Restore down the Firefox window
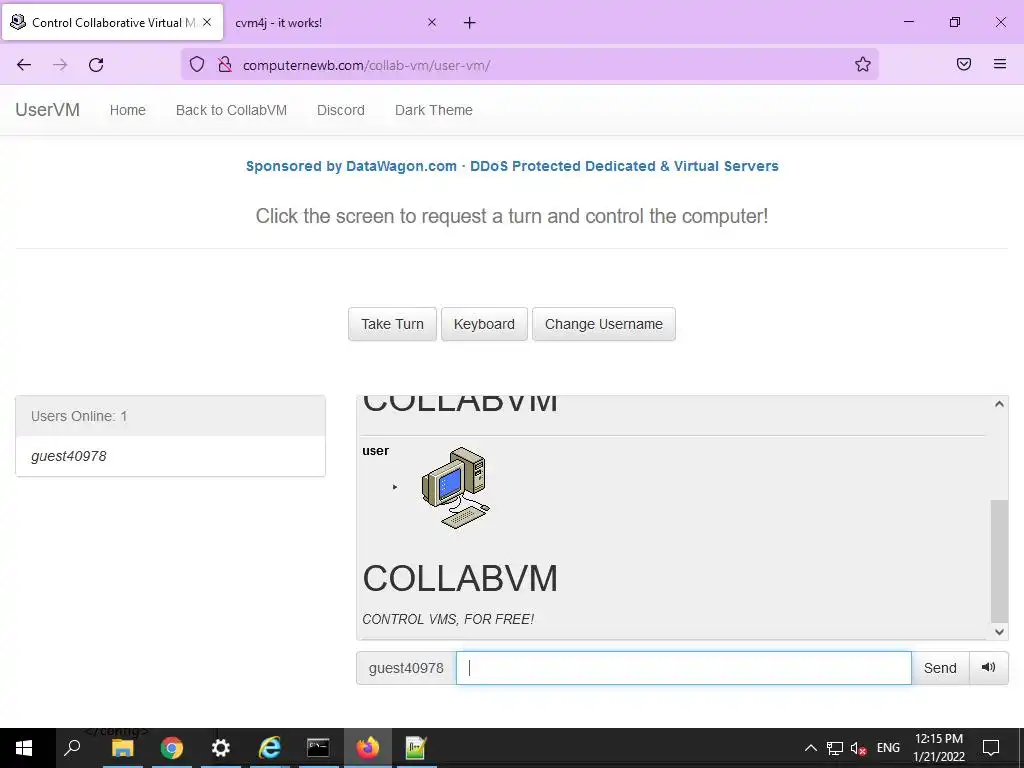Image resolution: width=1024 pixels, height=768 pixels. (955, 22)
